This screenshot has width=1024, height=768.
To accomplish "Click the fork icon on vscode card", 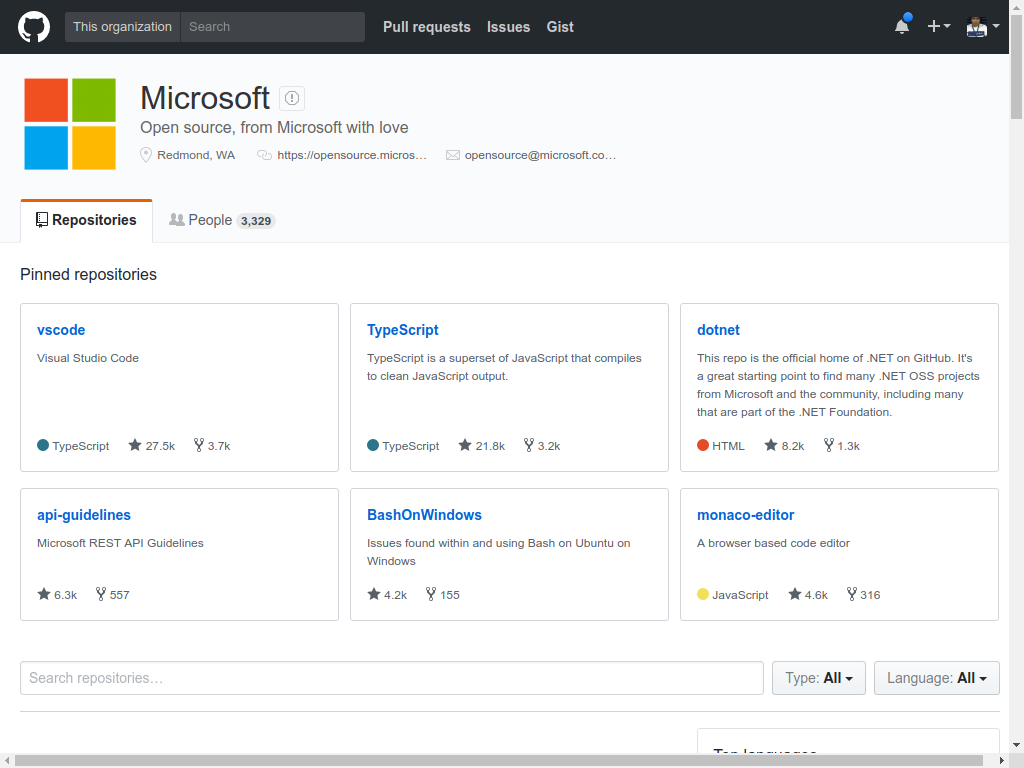I will click(199, 445).
